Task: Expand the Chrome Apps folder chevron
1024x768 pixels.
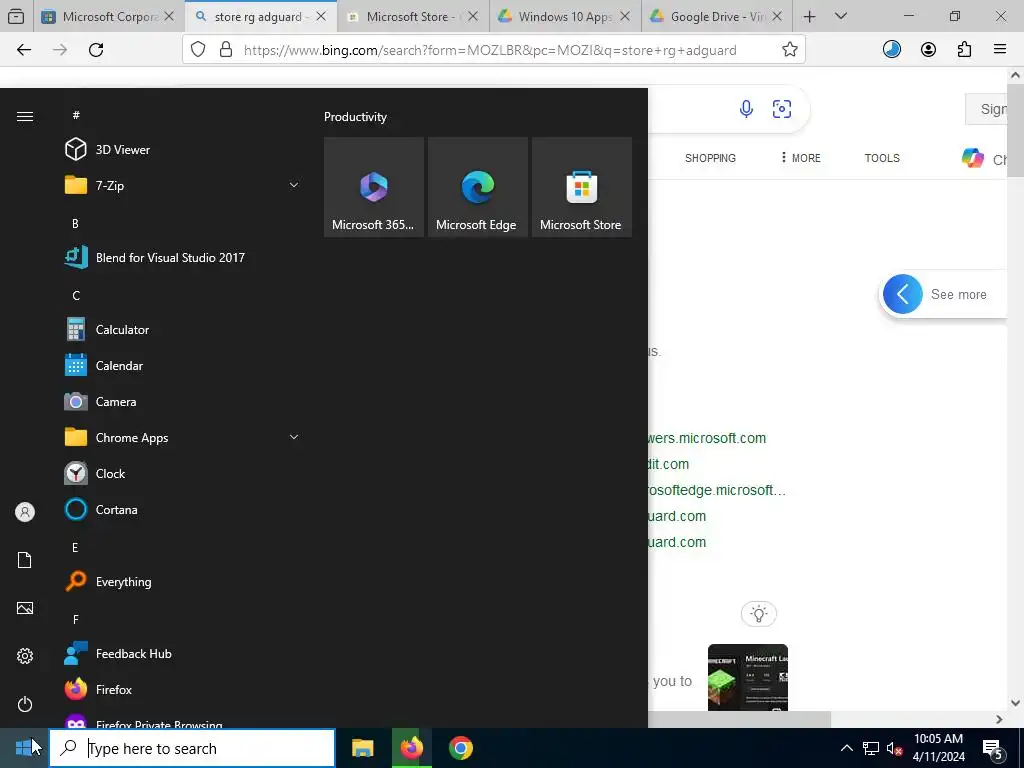Action: click(x=294, y=438)
